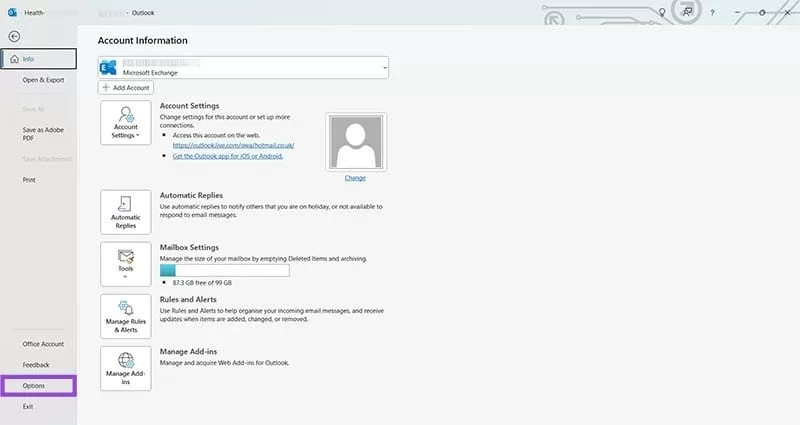
Task: Click the Manage Add-ins globe icon
Action: (x=126, y=367)
